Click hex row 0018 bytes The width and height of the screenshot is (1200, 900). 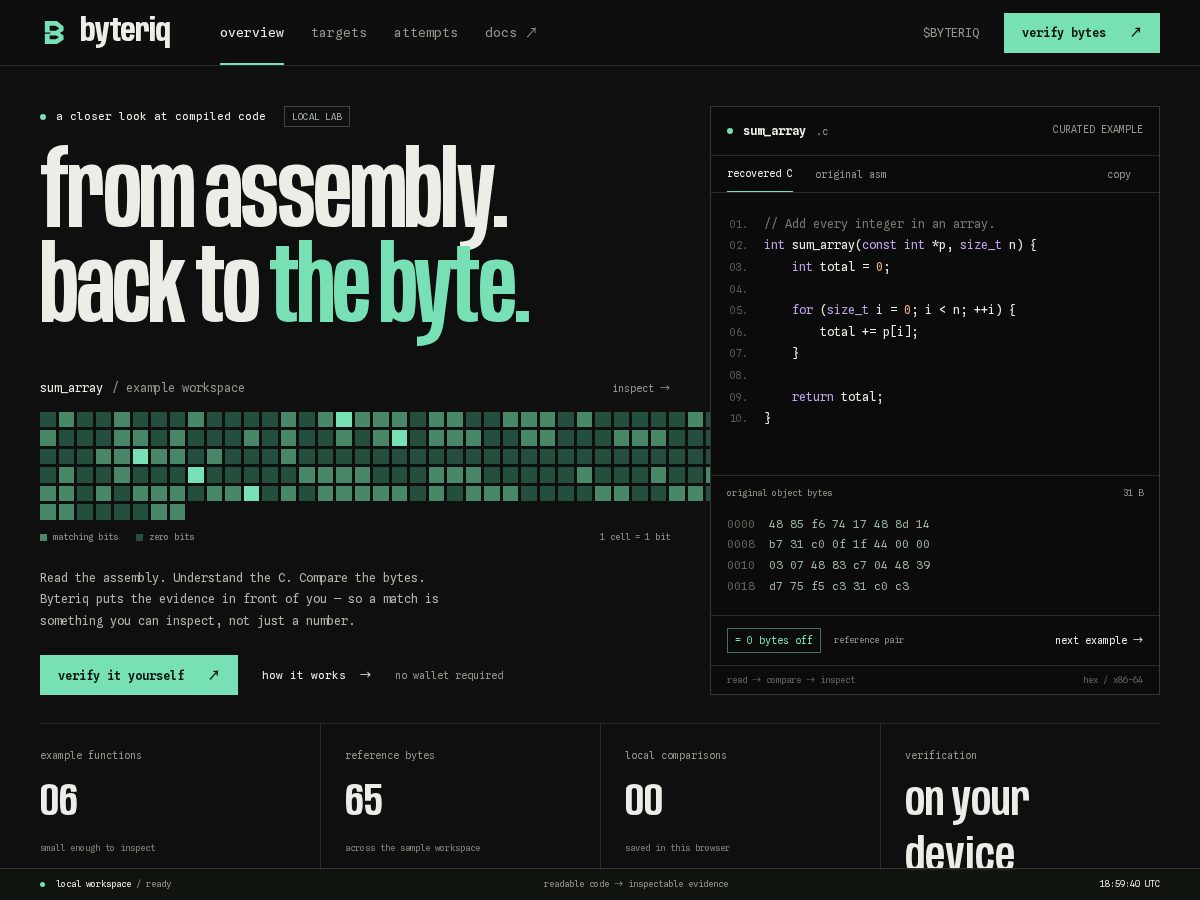(839, 586)
